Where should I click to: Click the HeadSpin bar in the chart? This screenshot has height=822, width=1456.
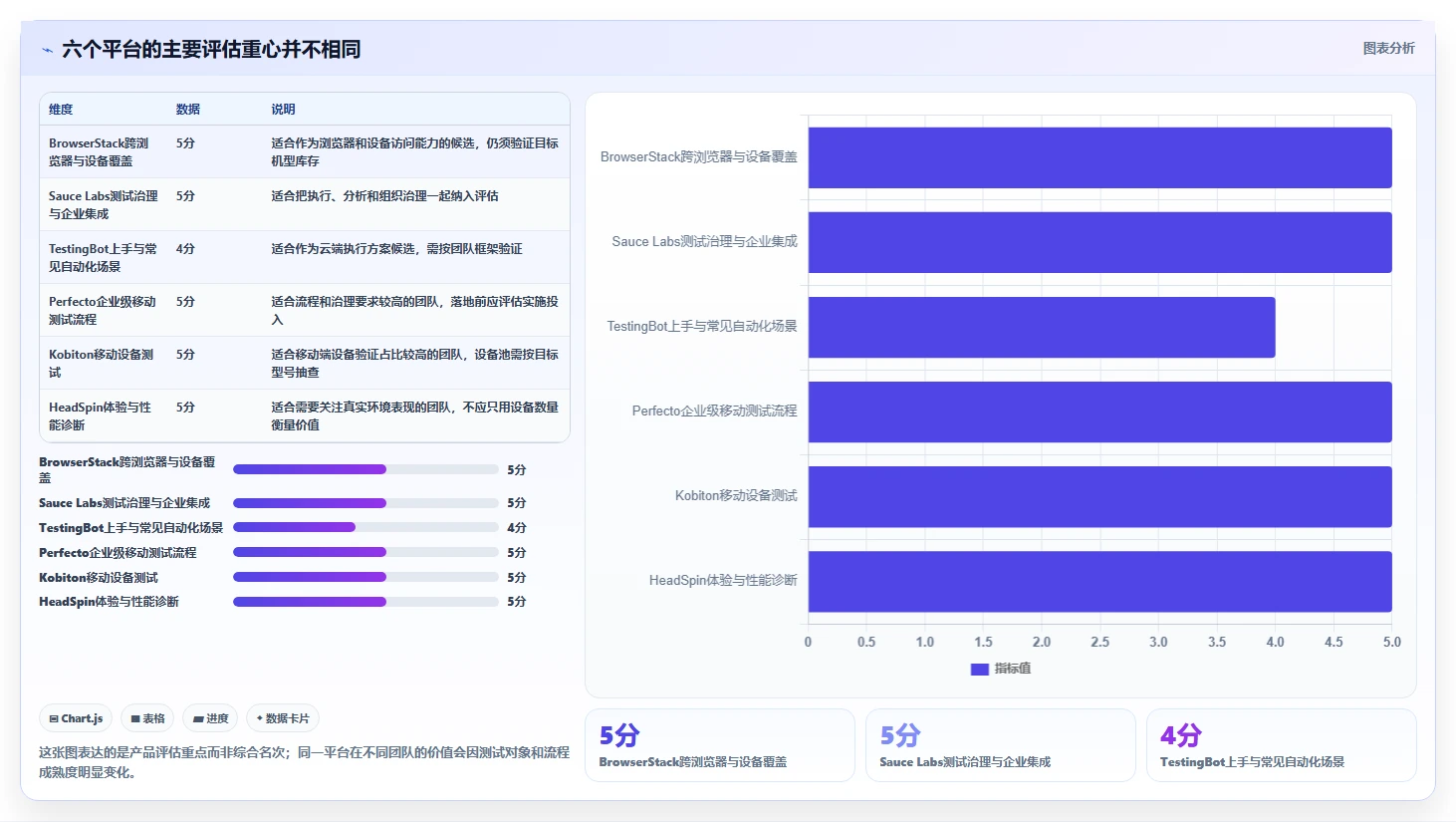coord(1099,581)
